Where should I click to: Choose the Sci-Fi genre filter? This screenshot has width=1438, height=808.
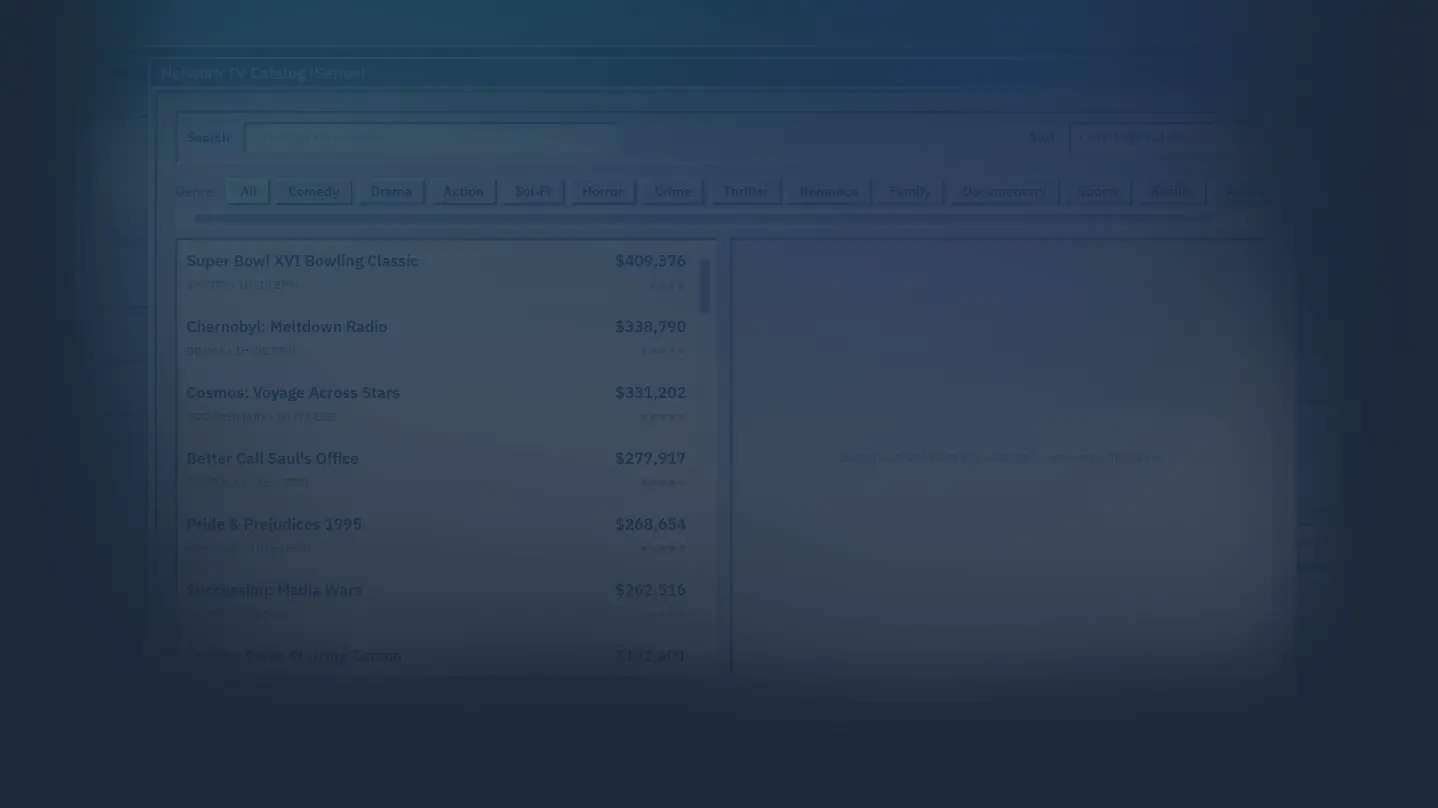533,191
